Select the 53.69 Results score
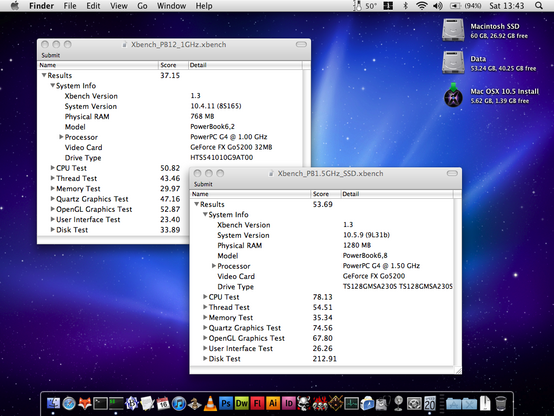Image resolution: width=554 pixels, height=416 pixels. tap(323, 204)
